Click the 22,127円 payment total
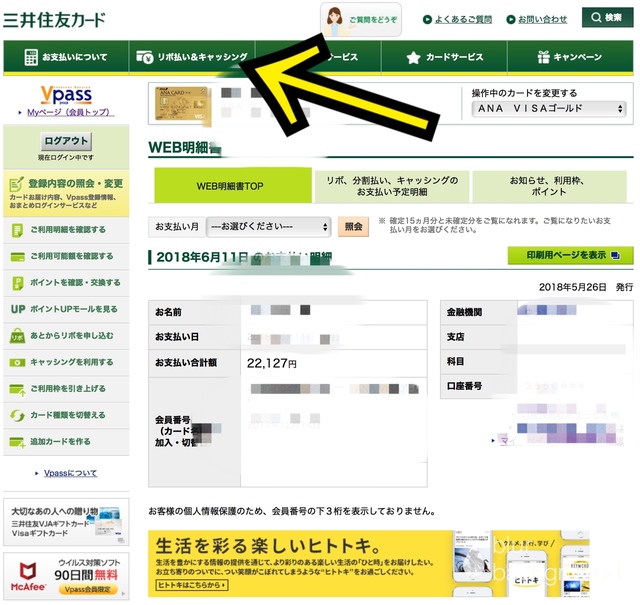 click(271, 363)
